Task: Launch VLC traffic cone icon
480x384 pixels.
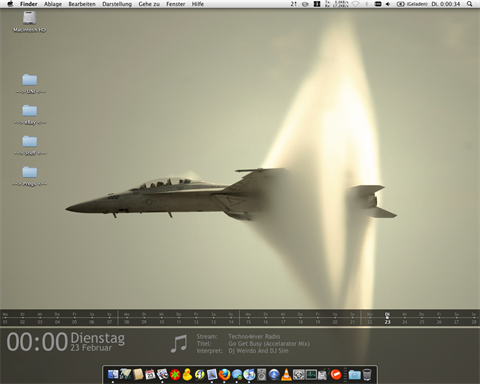Action: click(286, 375)
